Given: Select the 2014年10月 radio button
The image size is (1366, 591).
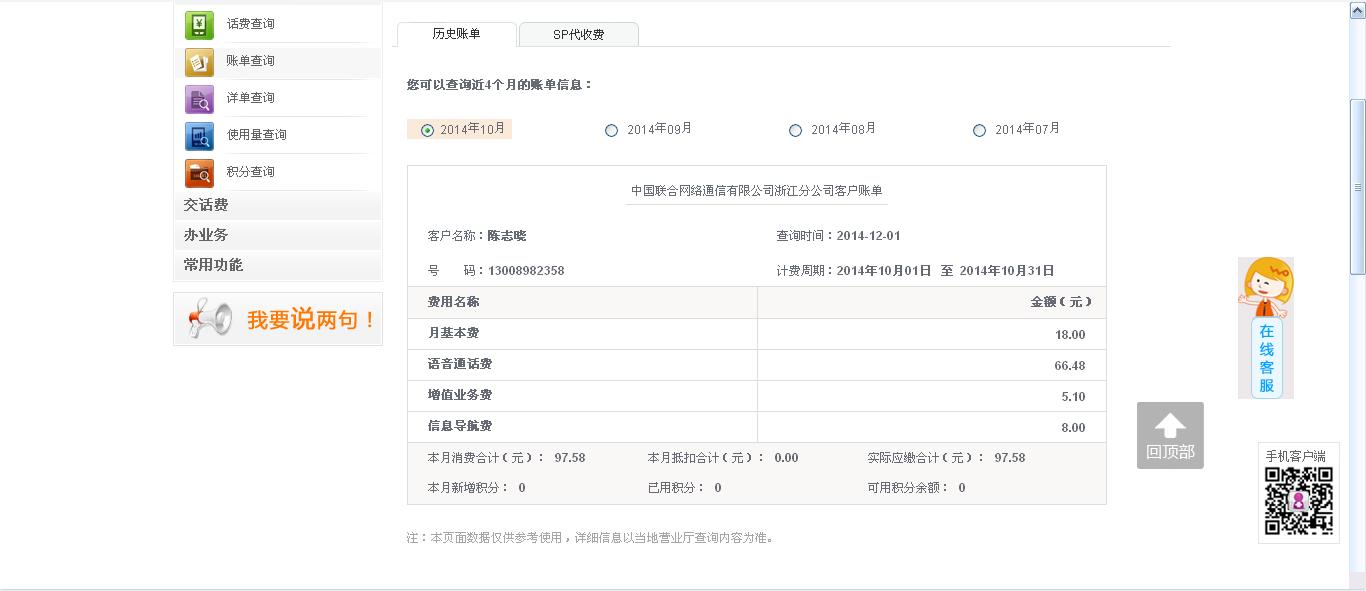Looking at the screenshot, I should (x=428, y=130).
